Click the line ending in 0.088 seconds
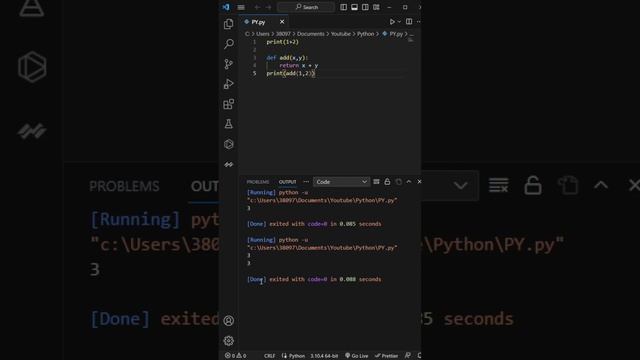Image resolution: width=640 pixels, height=360 pixels. click(314, 279)
